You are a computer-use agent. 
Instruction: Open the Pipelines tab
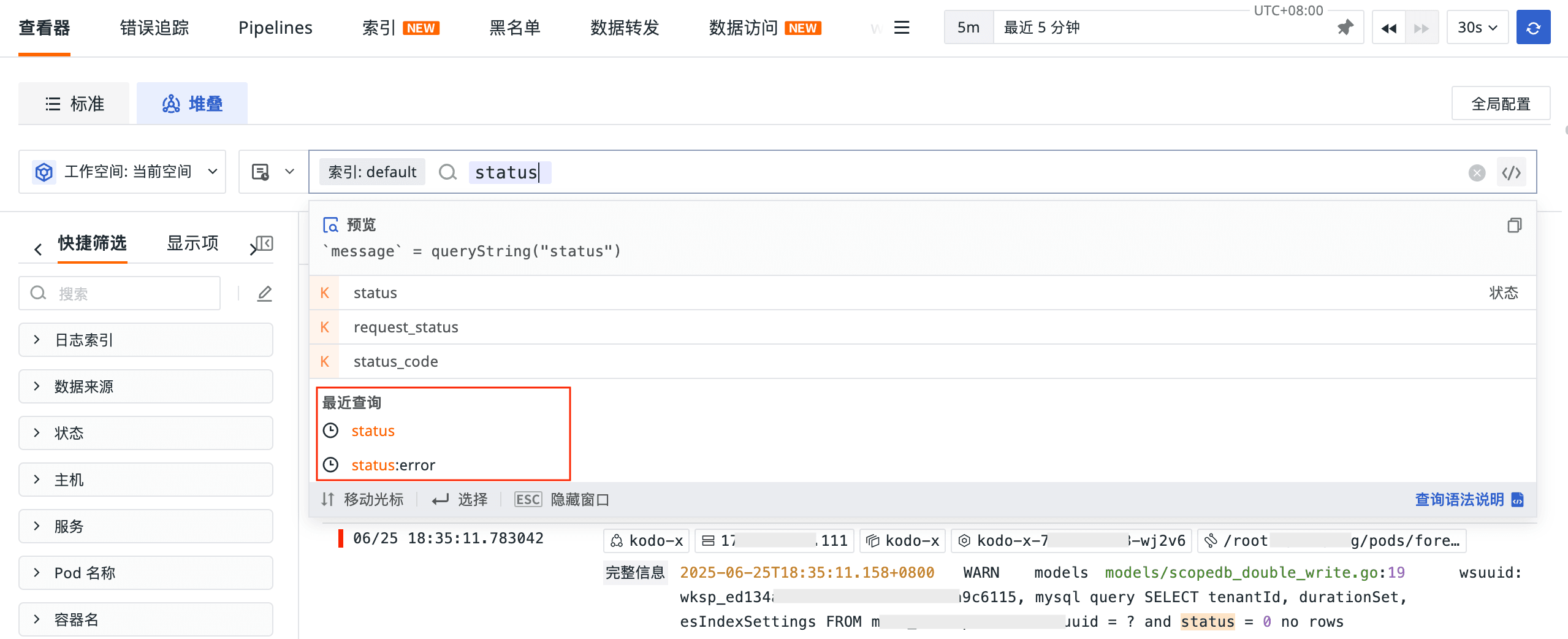[x=275, y=28]
